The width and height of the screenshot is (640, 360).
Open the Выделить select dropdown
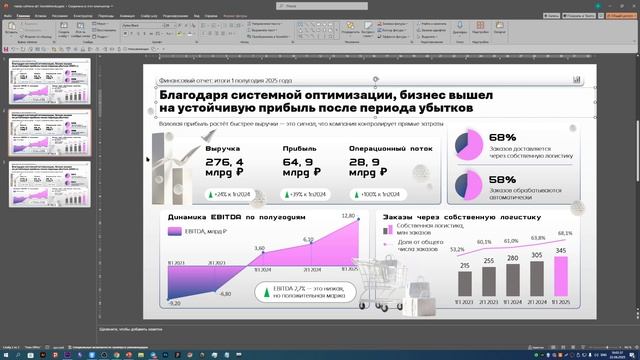[x=427, y=36]
